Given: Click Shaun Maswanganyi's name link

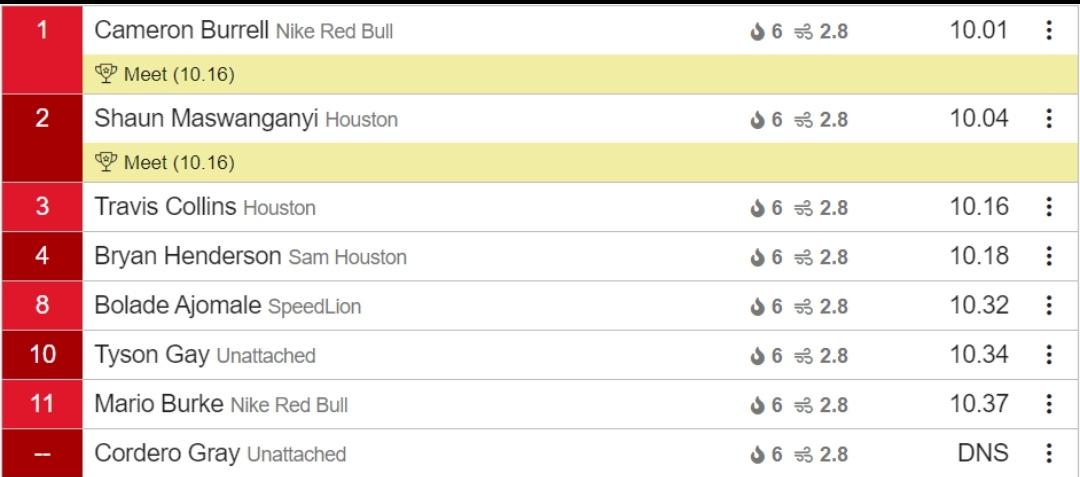Looking at the screenshot, I should (206, 119).
